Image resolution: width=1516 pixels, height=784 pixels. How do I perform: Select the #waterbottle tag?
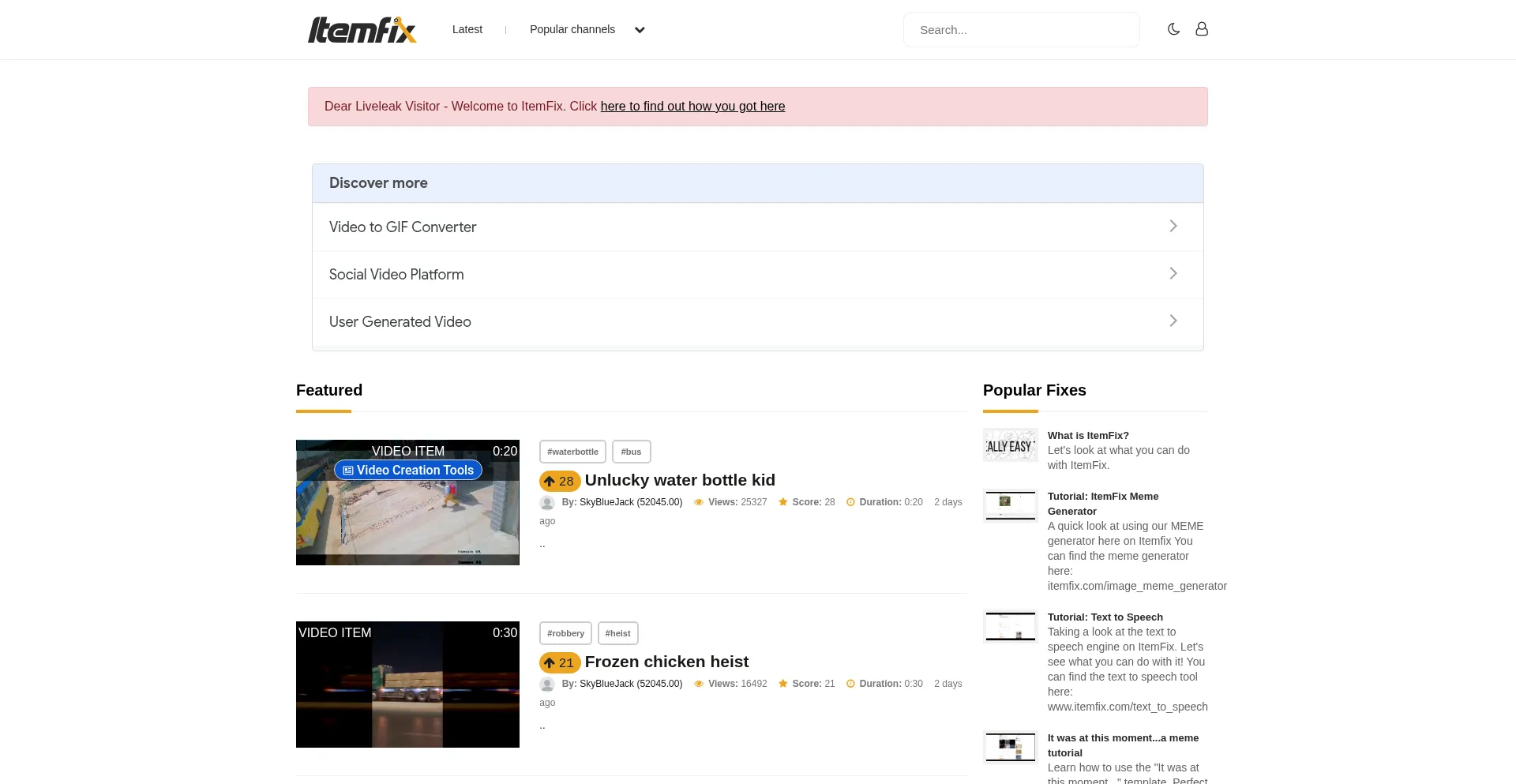(572, 452)
